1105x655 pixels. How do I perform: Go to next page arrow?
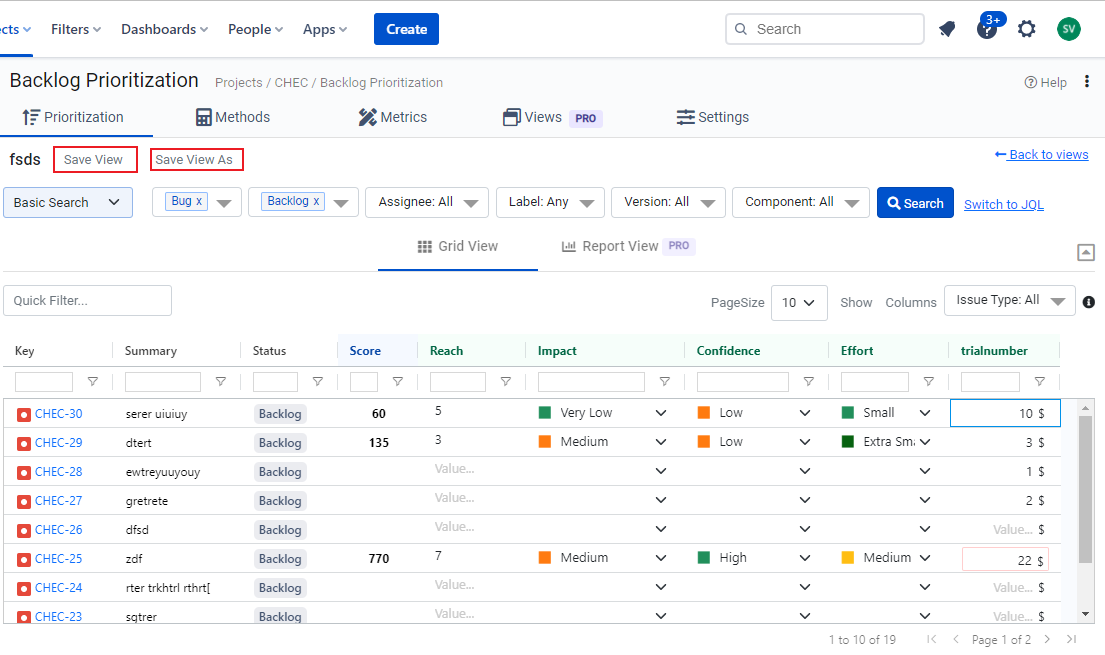tap(1047, 639)
